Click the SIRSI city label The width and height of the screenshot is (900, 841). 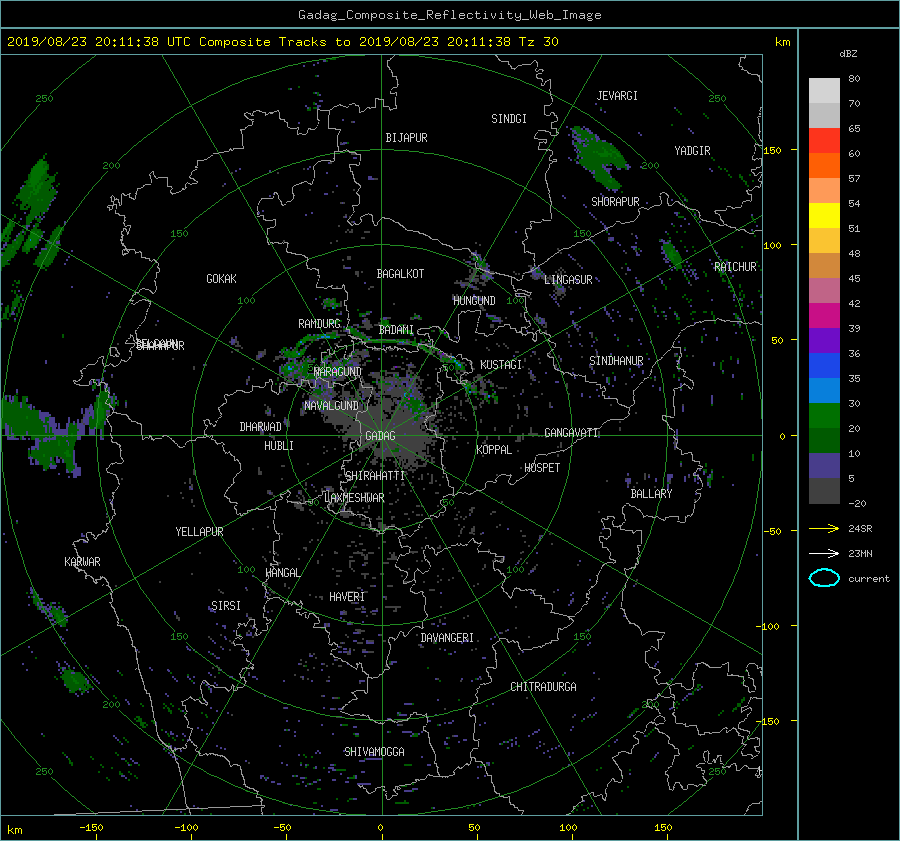[226, 606]
